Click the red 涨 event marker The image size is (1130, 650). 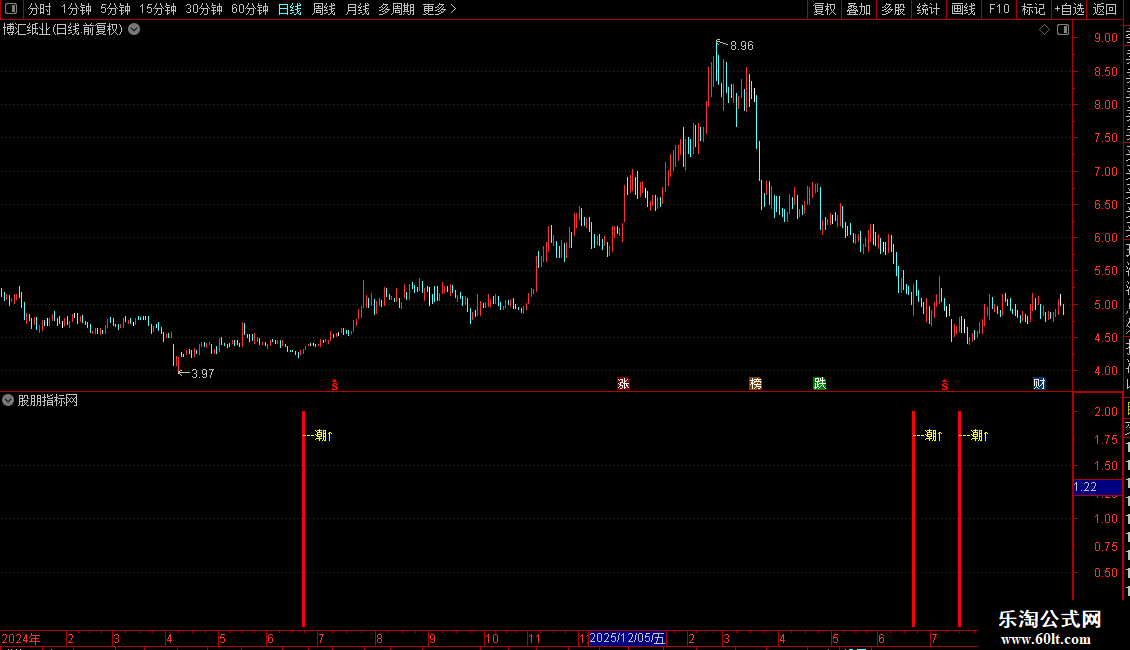tap(623, 383)
